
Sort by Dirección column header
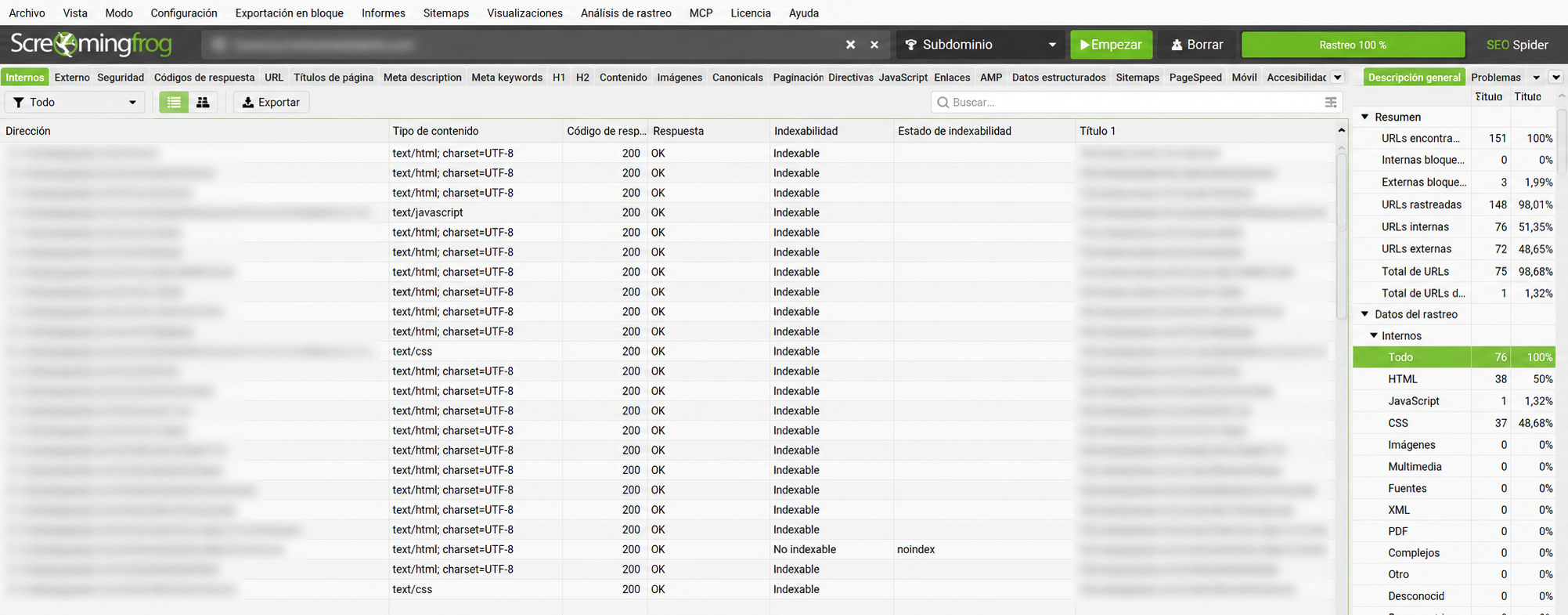click(195, 131)
